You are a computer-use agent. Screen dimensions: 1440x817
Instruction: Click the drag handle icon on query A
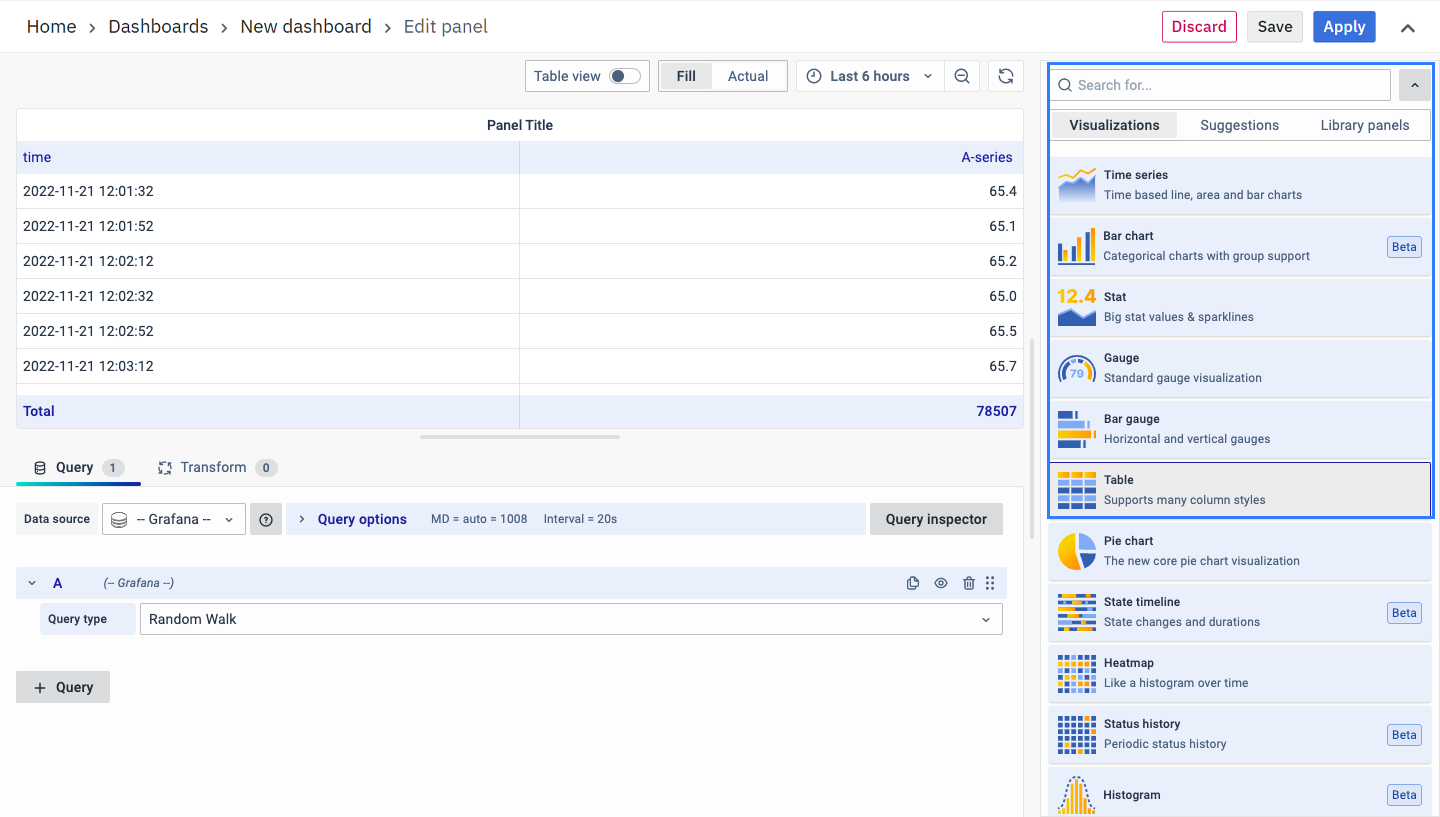coord(990,583)
